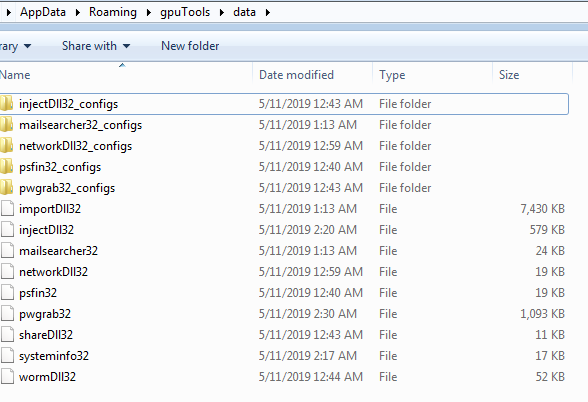Viewport: 588px width, 402px height.
Task: Select the mailsearcher32_configs folder icon
Action: [x=6, y=125]
